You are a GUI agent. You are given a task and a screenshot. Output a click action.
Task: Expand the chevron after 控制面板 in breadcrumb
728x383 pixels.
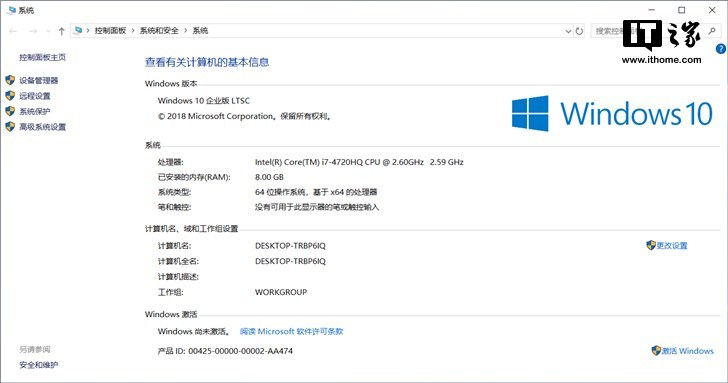point(133,31)
